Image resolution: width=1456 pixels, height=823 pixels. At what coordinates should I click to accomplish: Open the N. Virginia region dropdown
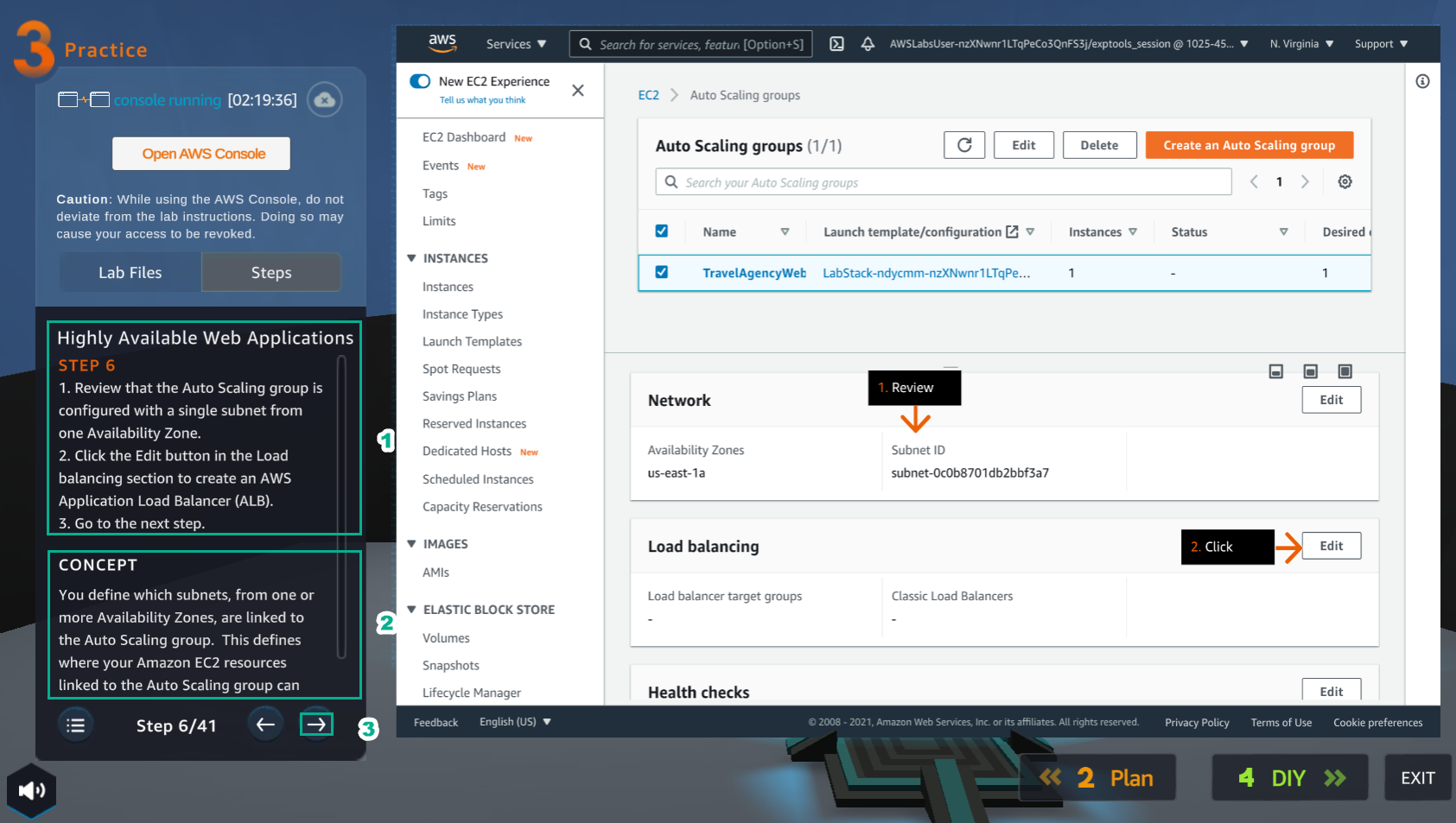tap(1301, 44)
